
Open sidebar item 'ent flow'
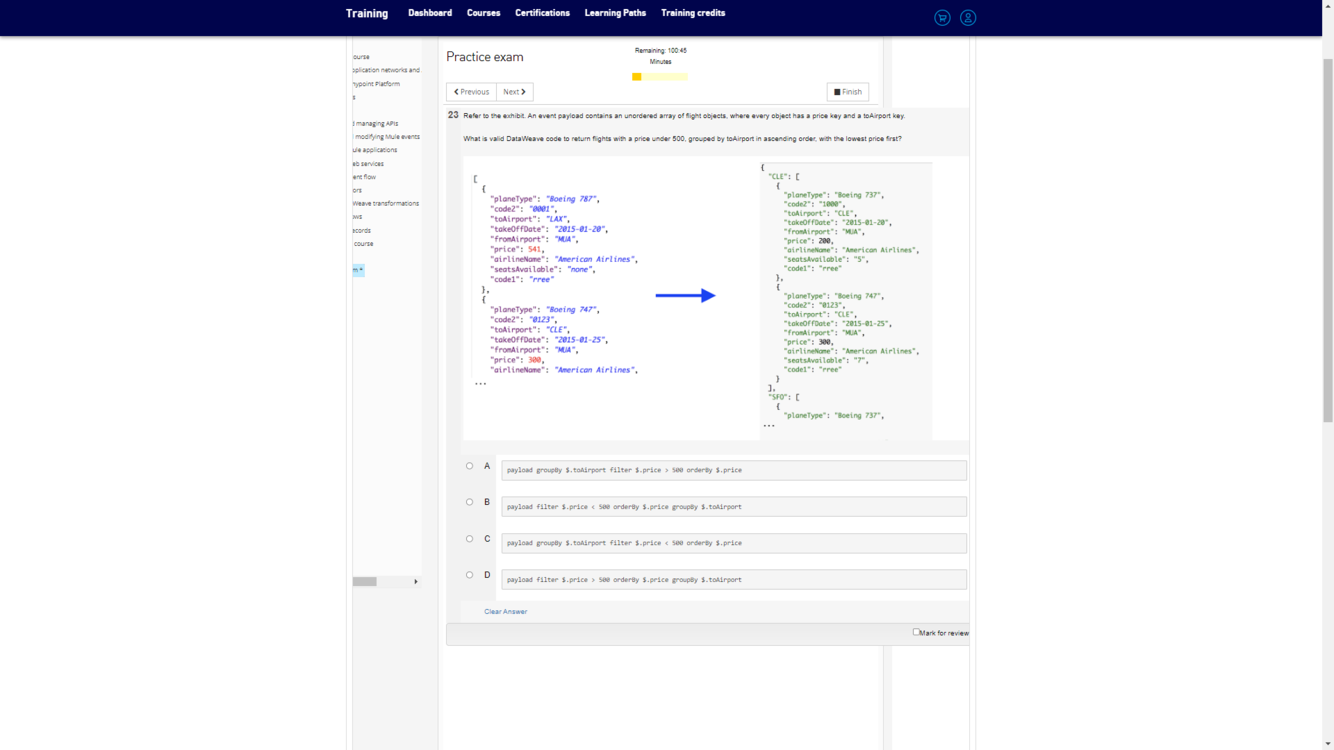[x=364, y=177]
